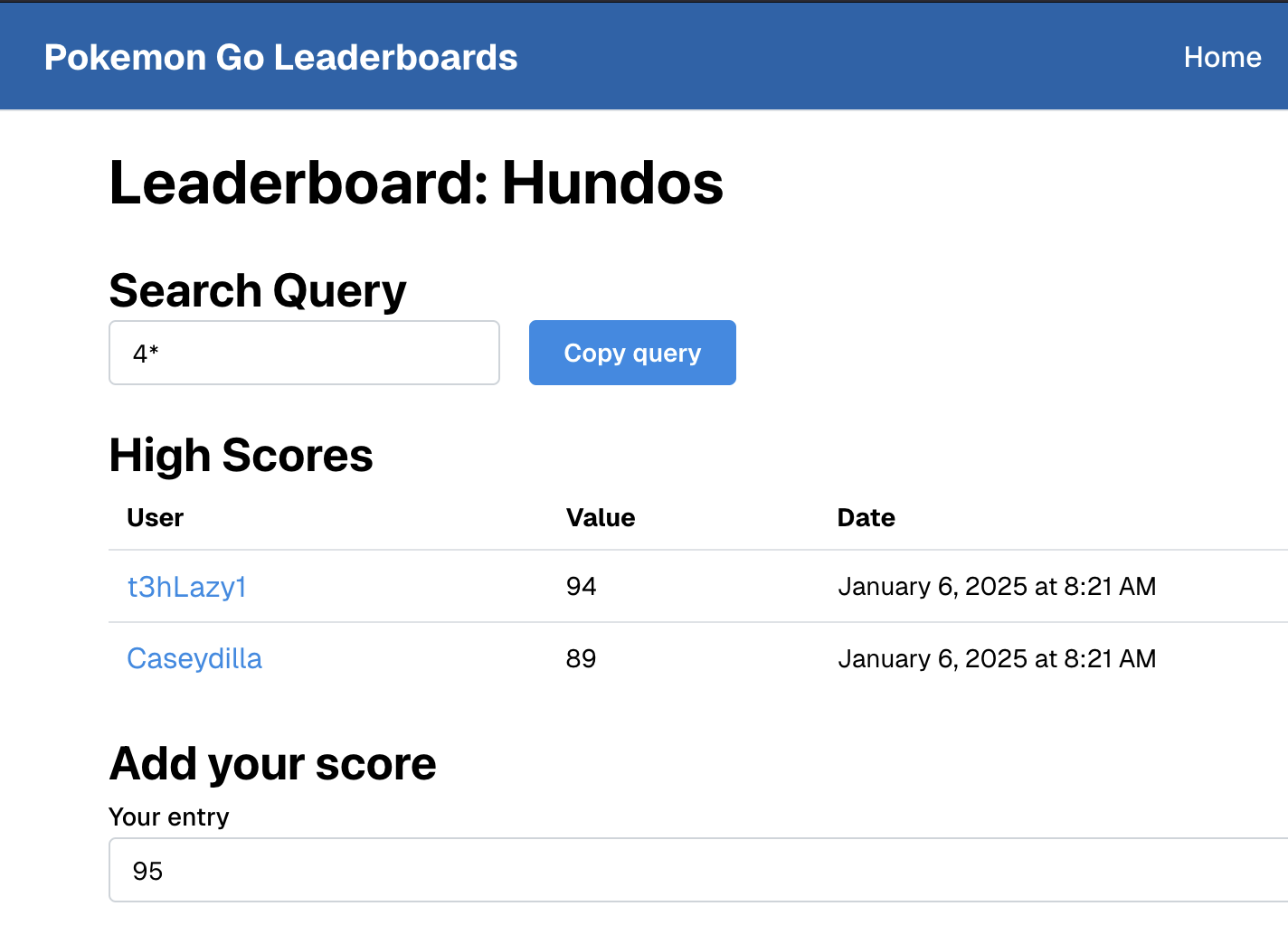Click the Your entry field label
Image resolution: width=1288 pixels, height=944 pixels.
(x=169, y=817)
